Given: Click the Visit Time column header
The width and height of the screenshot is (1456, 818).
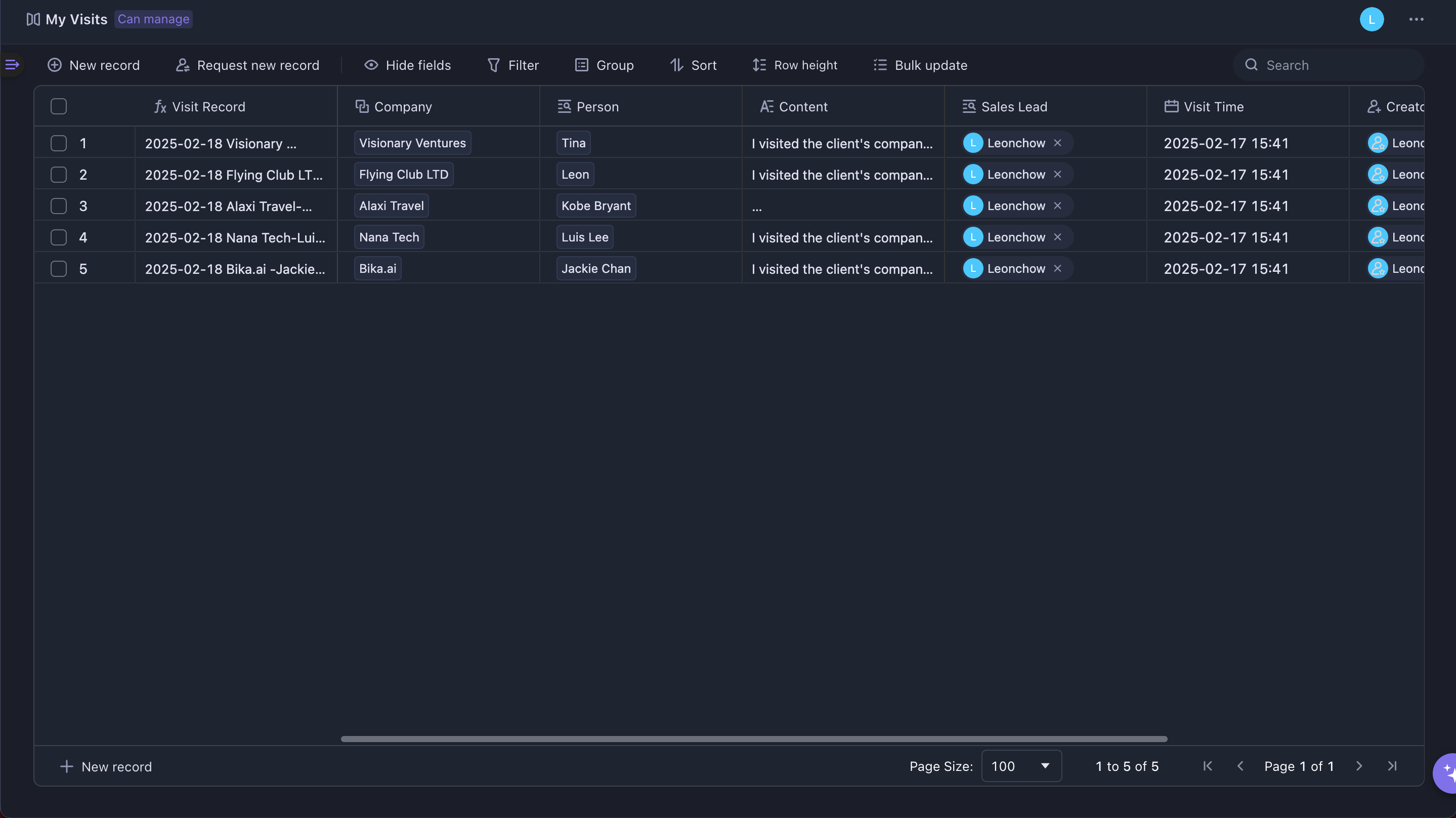Looking at the screenshot, I should pos(1213,106).
